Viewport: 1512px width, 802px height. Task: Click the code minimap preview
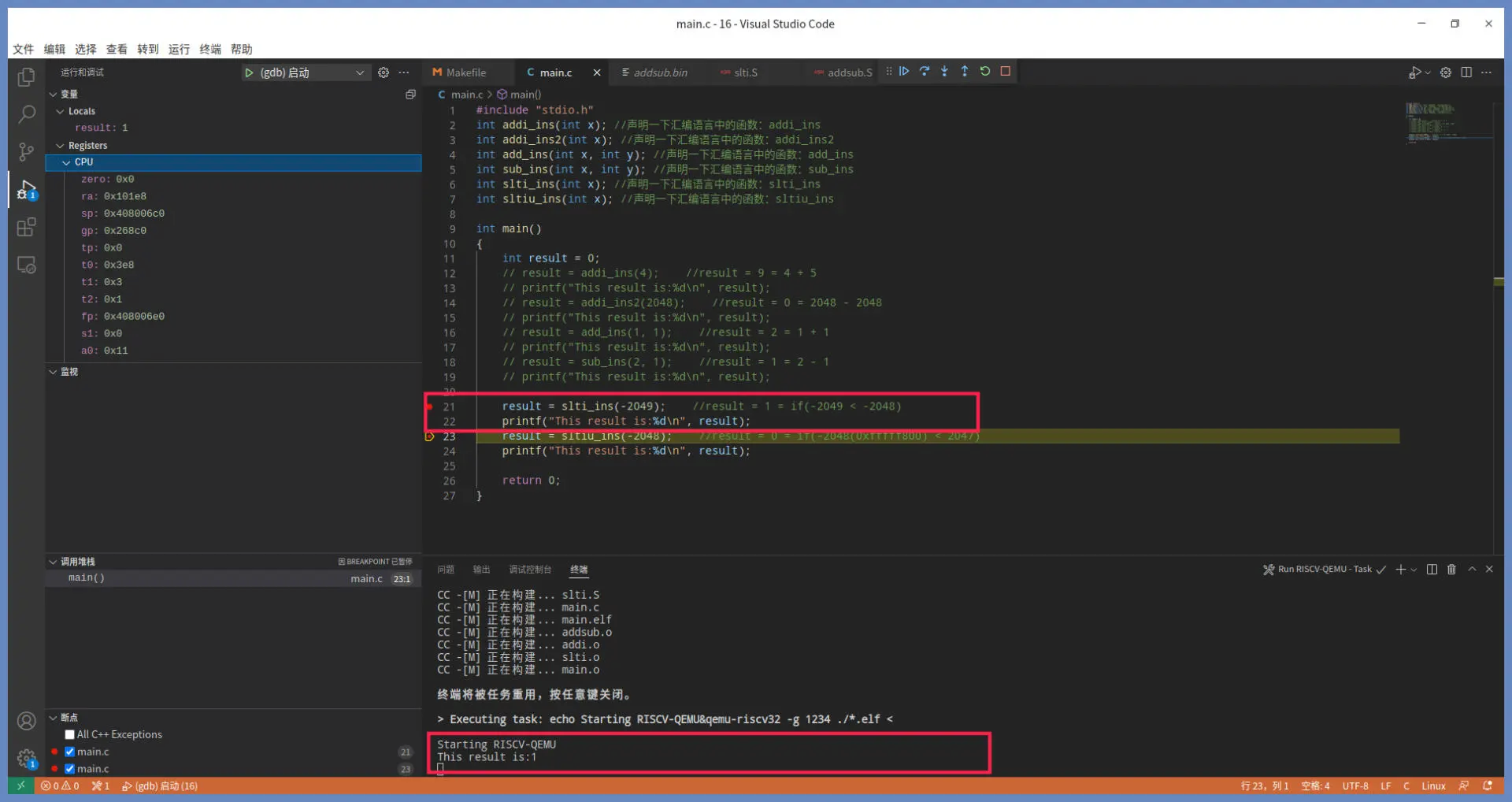coord(1447,123)
